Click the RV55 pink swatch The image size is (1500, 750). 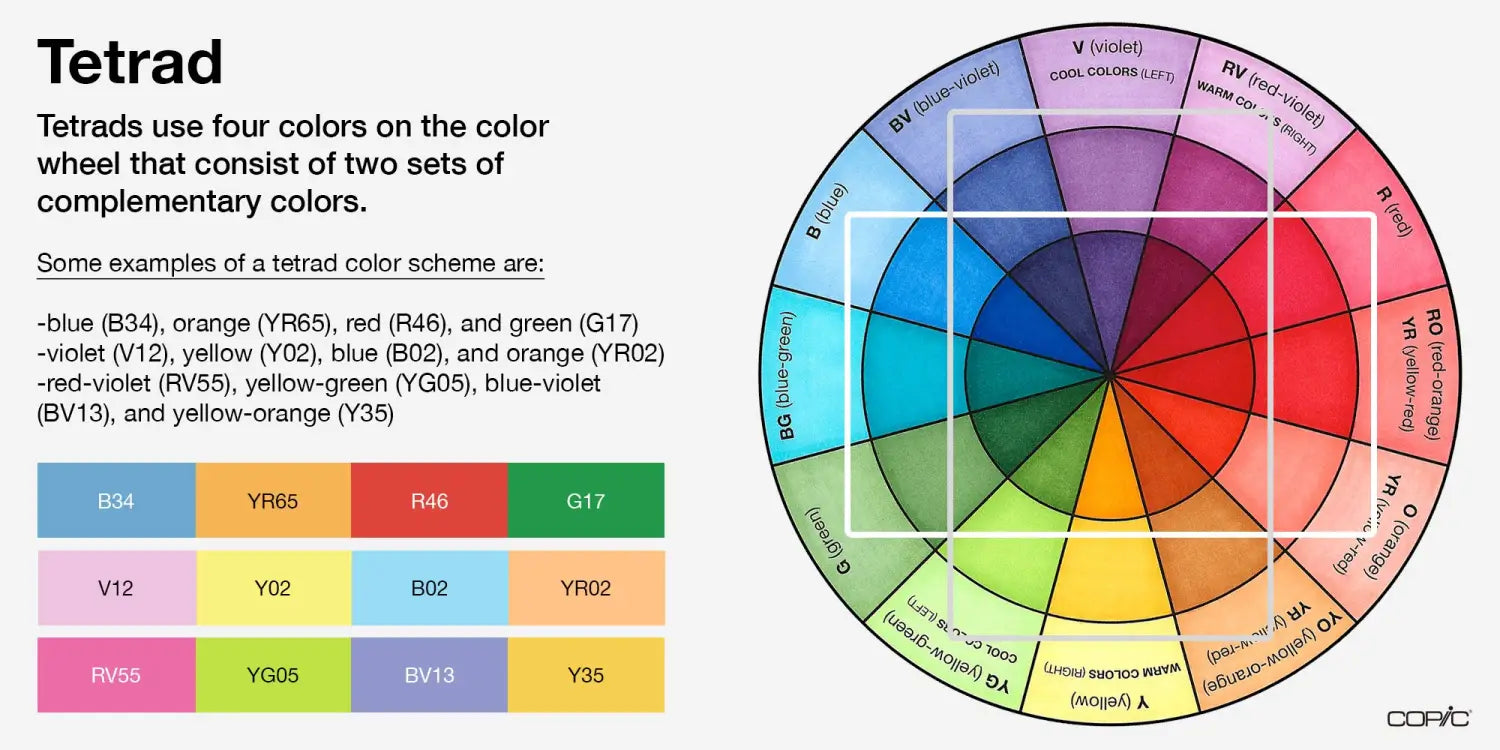click(116, 675)
